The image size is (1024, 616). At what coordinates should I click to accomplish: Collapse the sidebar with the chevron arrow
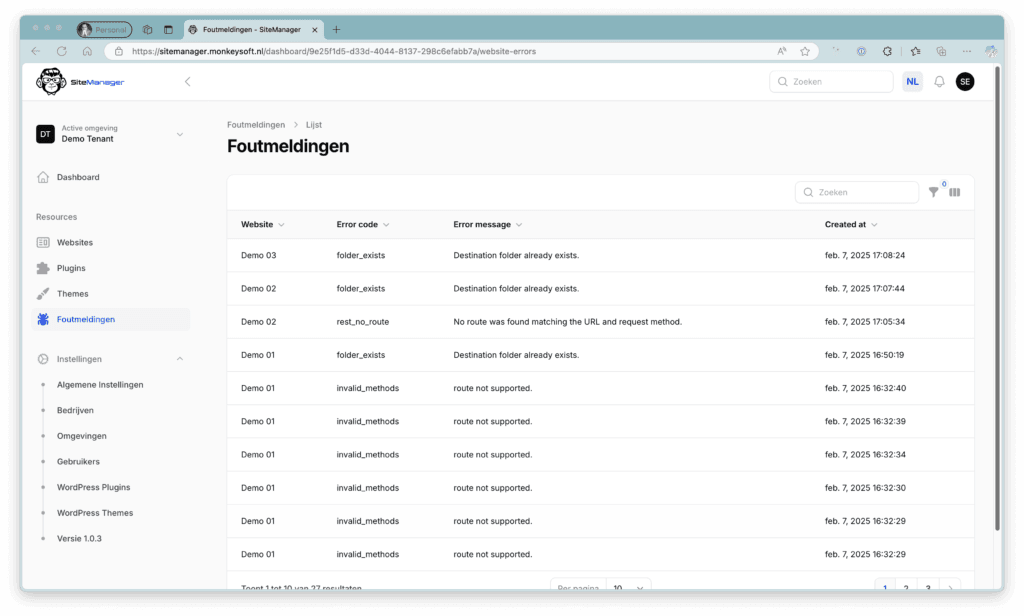point(188,81)
